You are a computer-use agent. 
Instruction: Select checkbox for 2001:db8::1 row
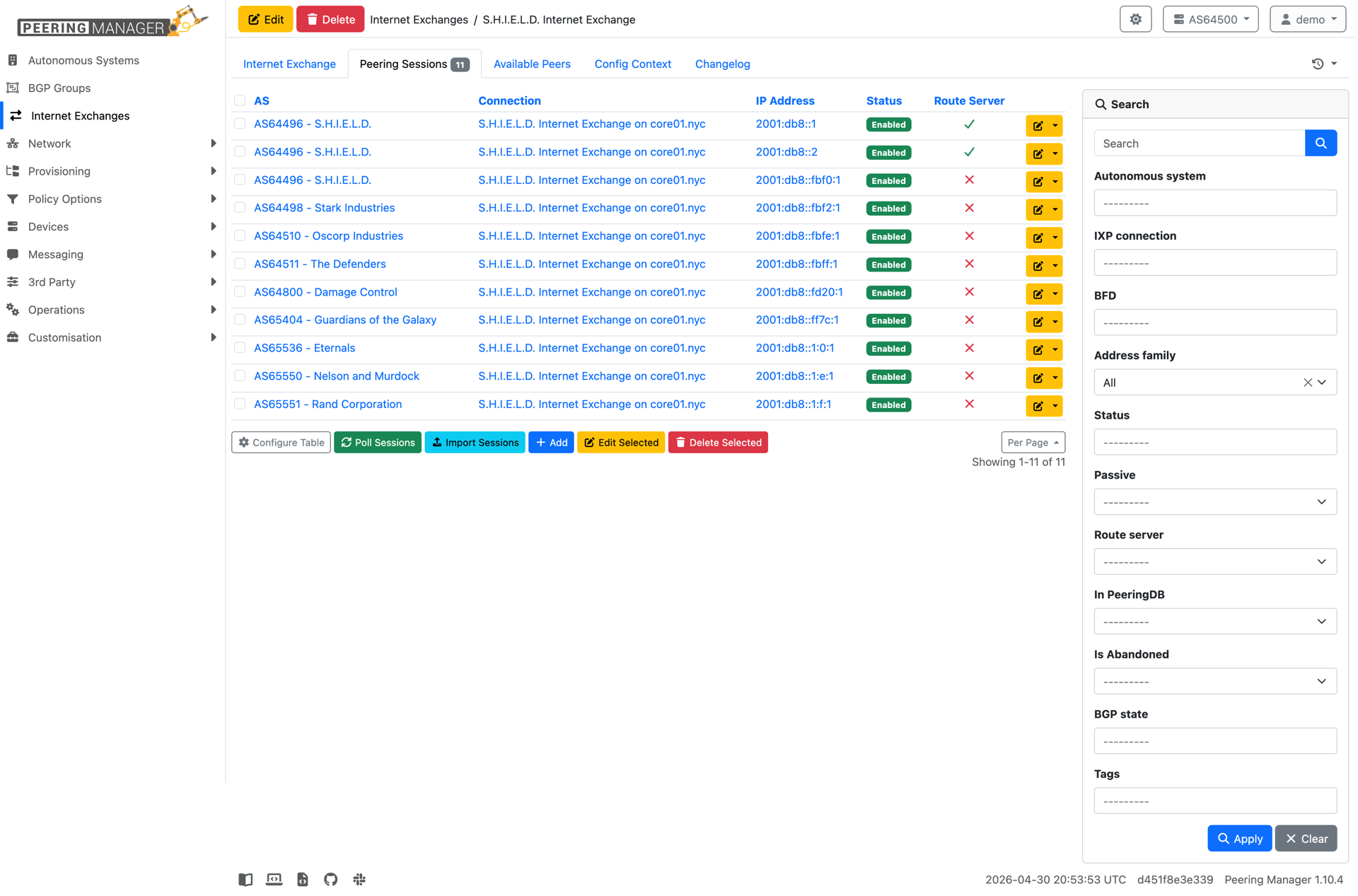click(240, 124)
